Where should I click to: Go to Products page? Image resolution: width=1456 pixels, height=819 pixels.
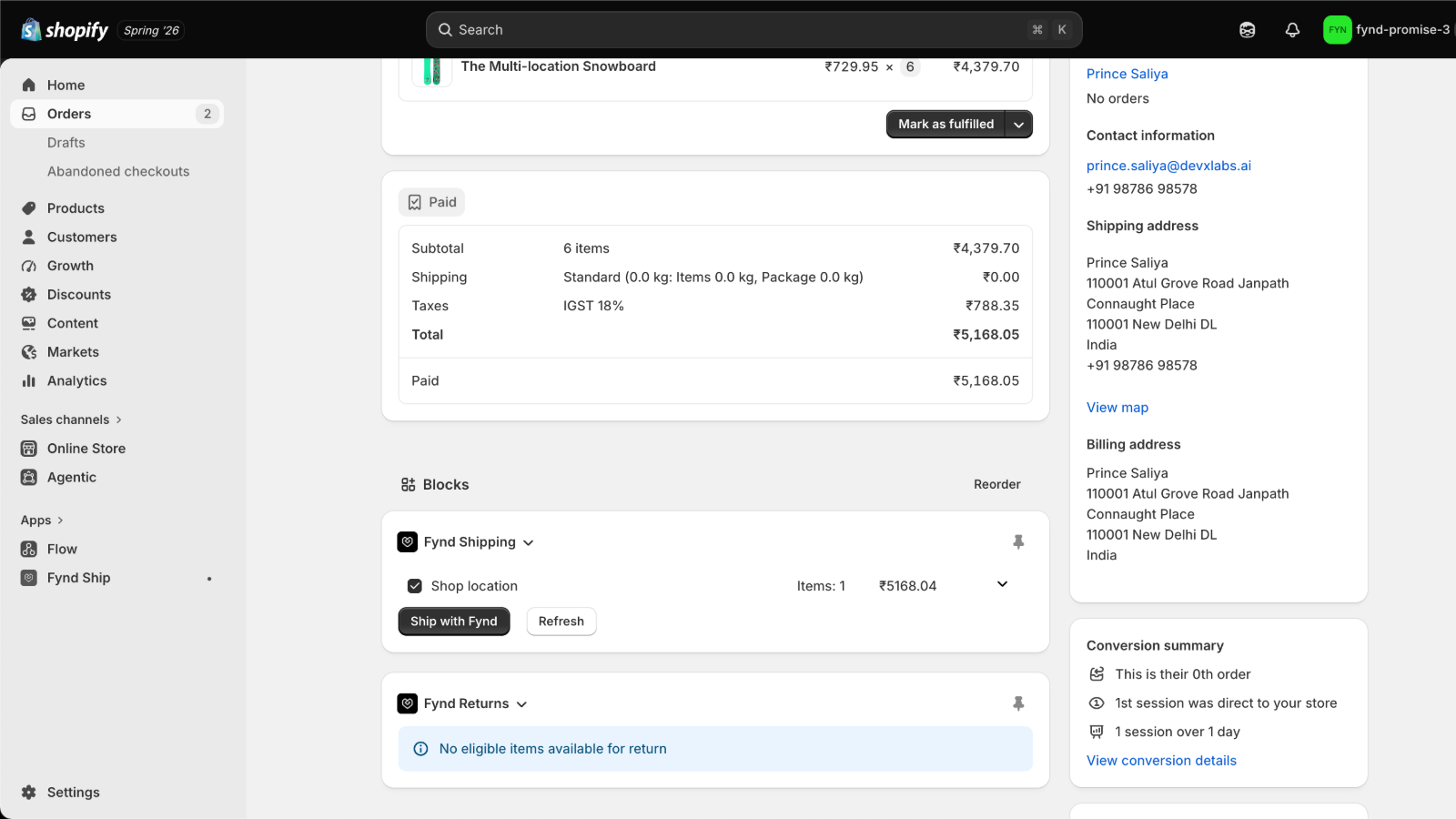pyautogui.click(x=76, y=208)
